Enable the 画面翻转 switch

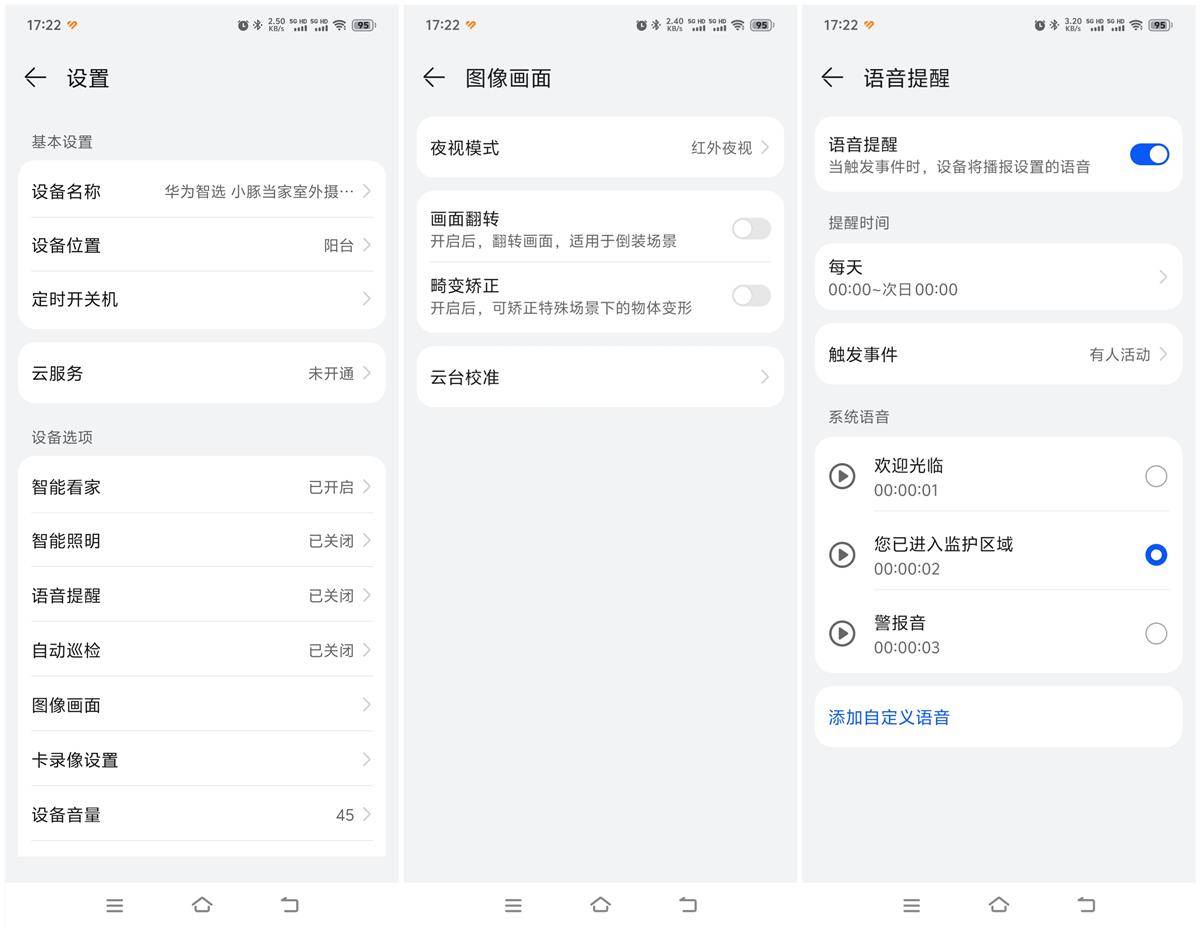click(x=751, y=229)
